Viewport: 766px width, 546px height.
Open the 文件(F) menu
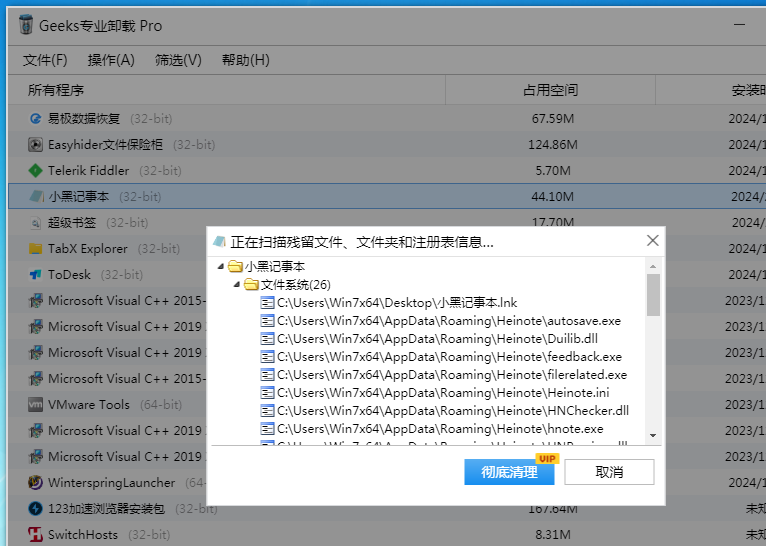coord(45,60)
